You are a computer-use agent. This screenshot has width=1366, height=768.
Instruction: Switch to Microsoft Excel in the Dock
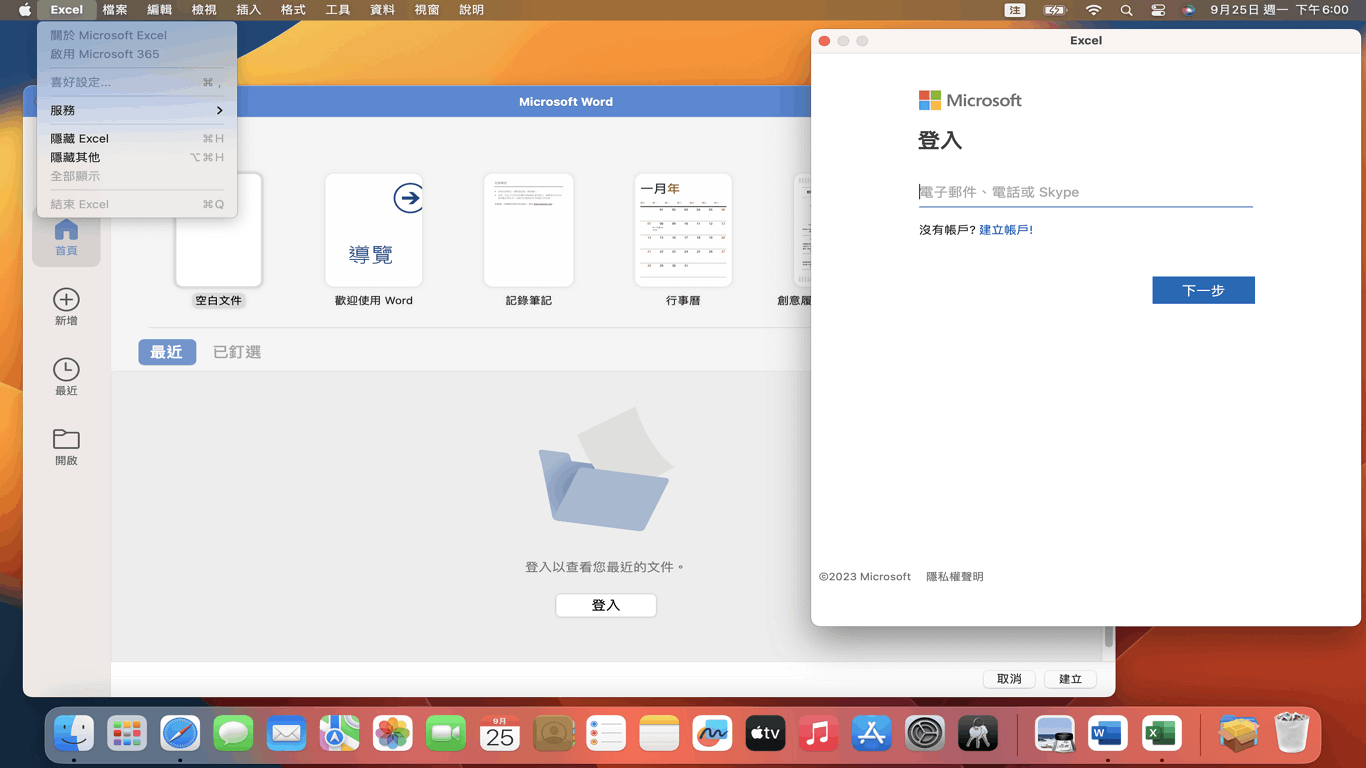coord(1161,735)
